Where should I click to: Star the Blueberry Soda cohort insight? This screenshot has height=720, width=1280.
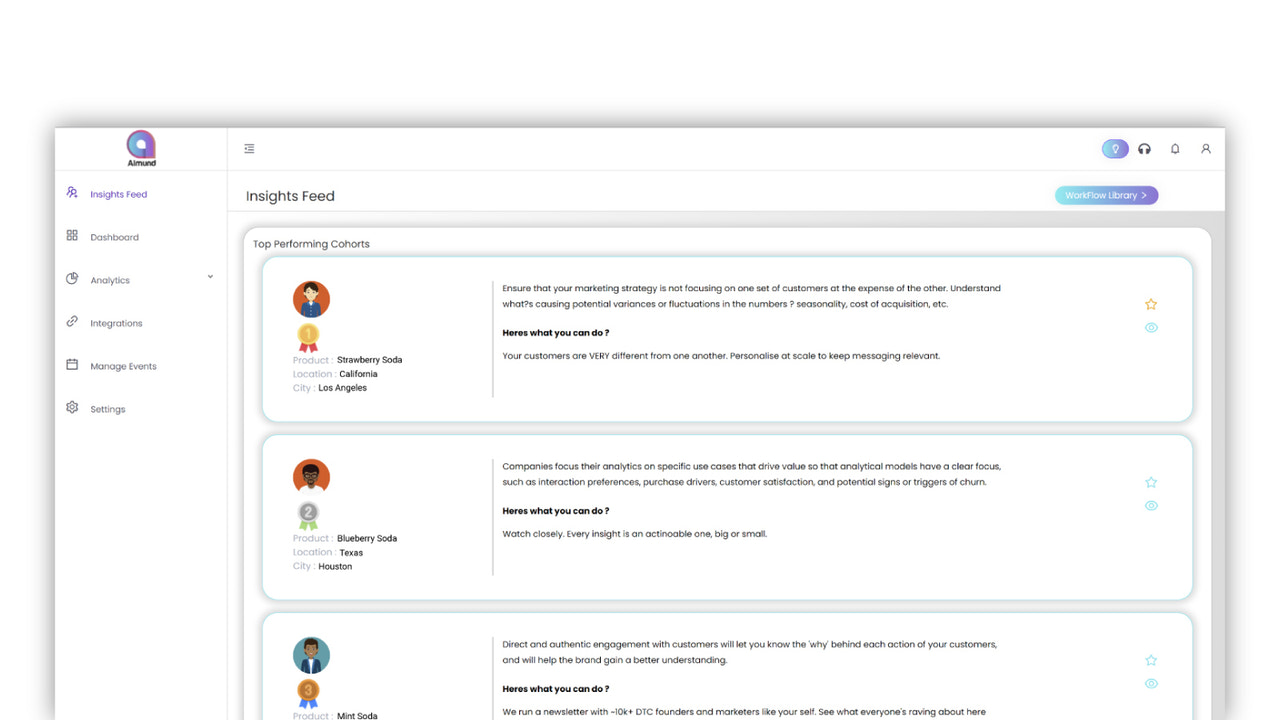click(x=1151, y=481)
